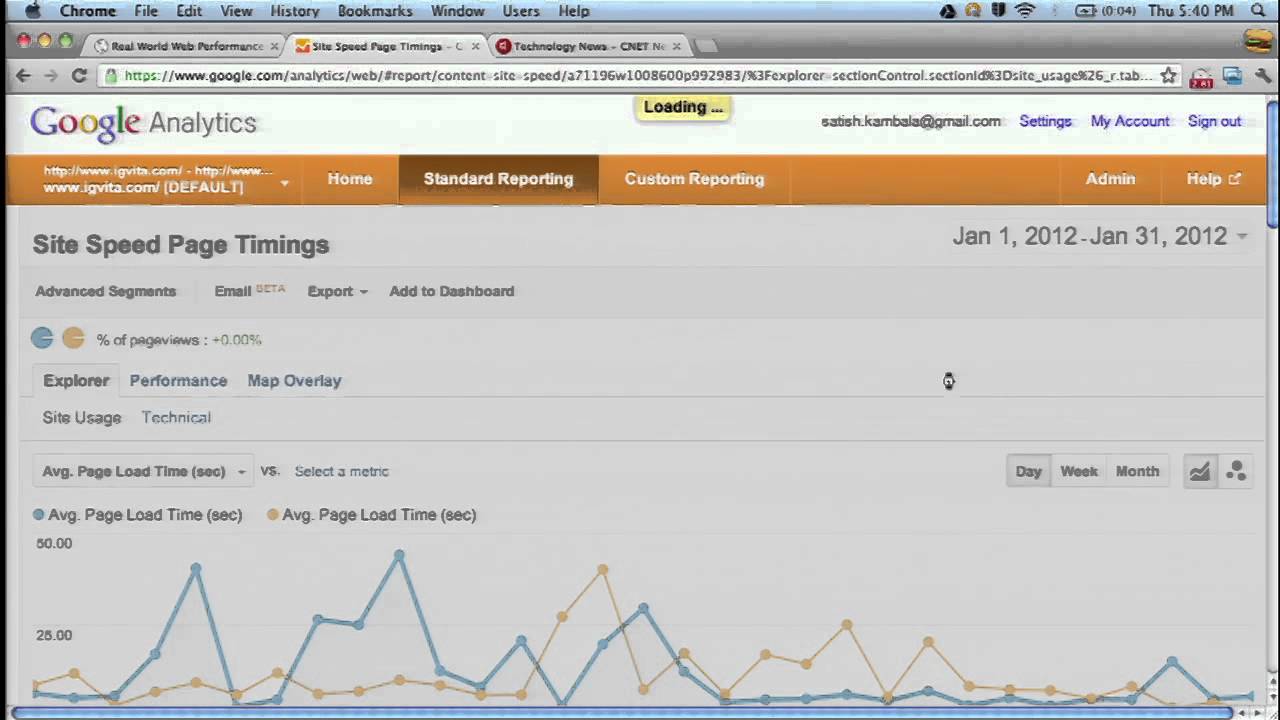Switch to Technology News CNET tab
Screen dimensions: 1280x720
tap(587, 46)
